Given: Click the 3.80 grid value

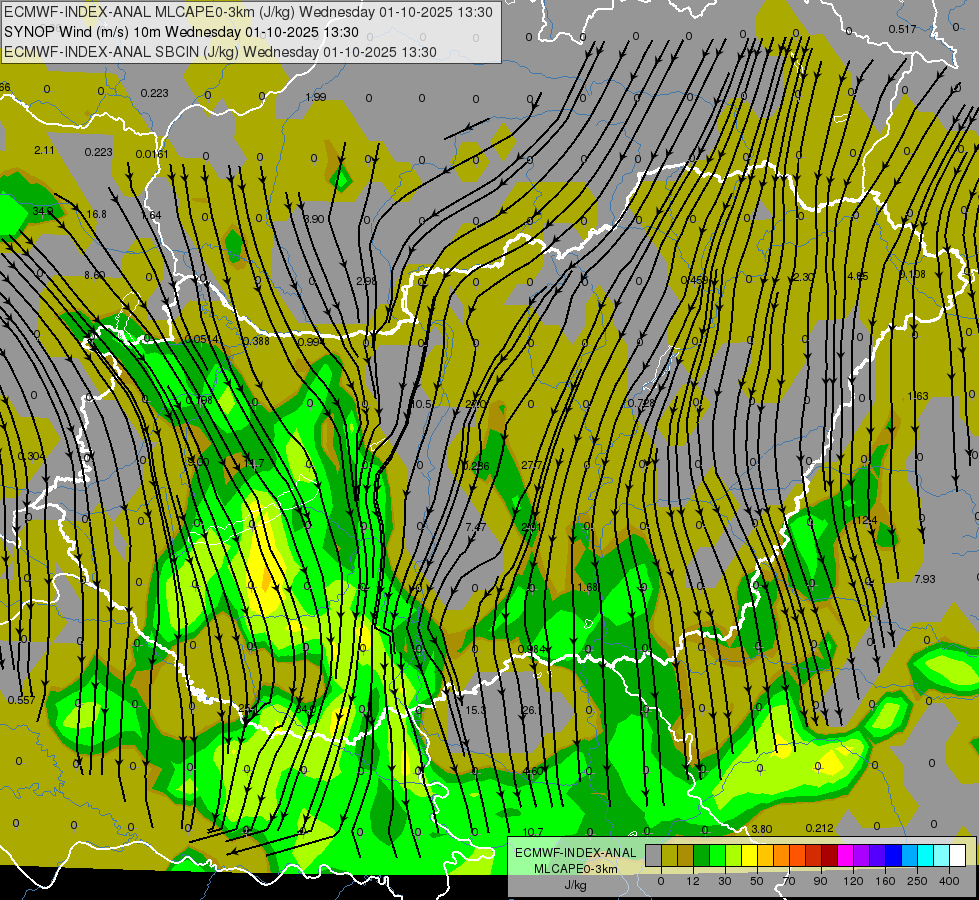Looking at the screenshot, I should pyautogui.click(x=762, y=829).
